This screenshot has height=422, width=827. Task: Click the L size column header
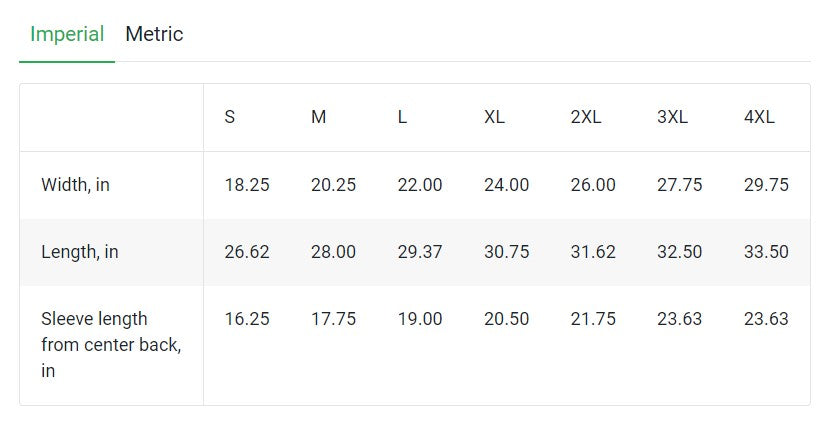tap(402, 117)
